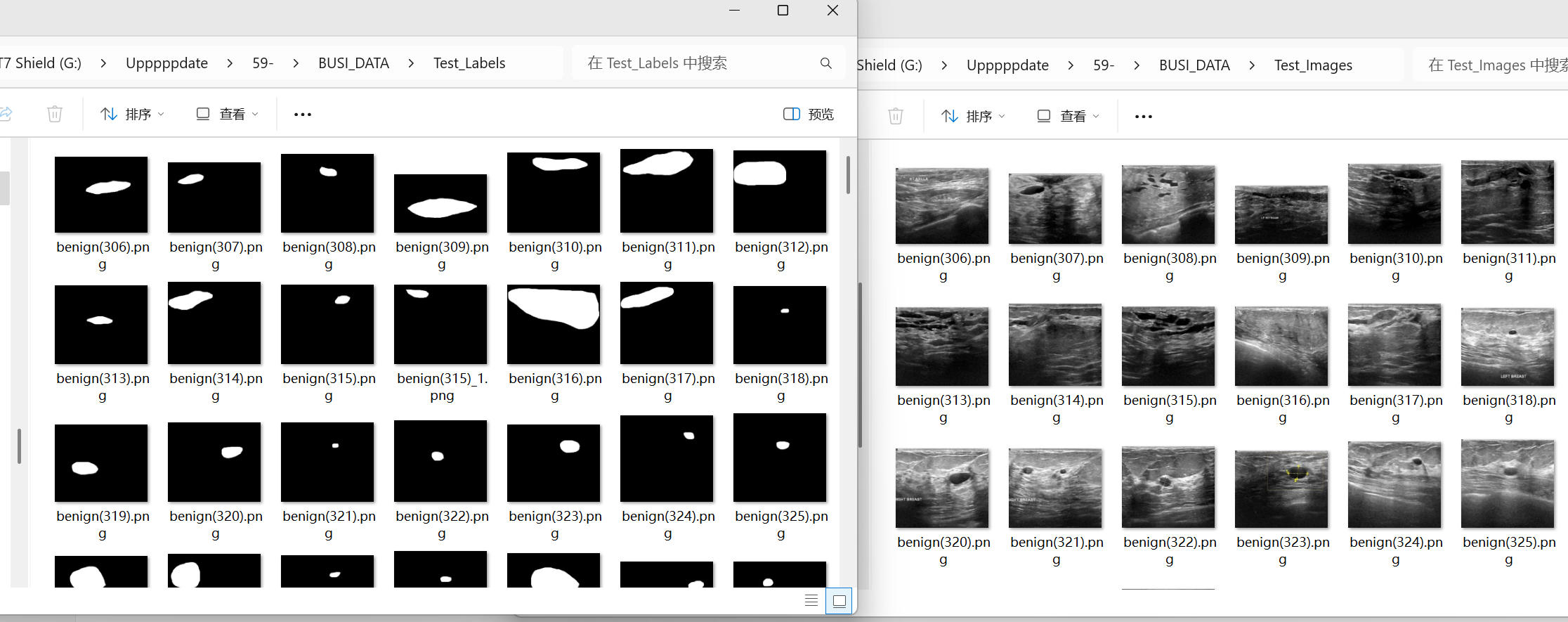Click the share icon in Test_Labels toolbar

click(6, 114)
